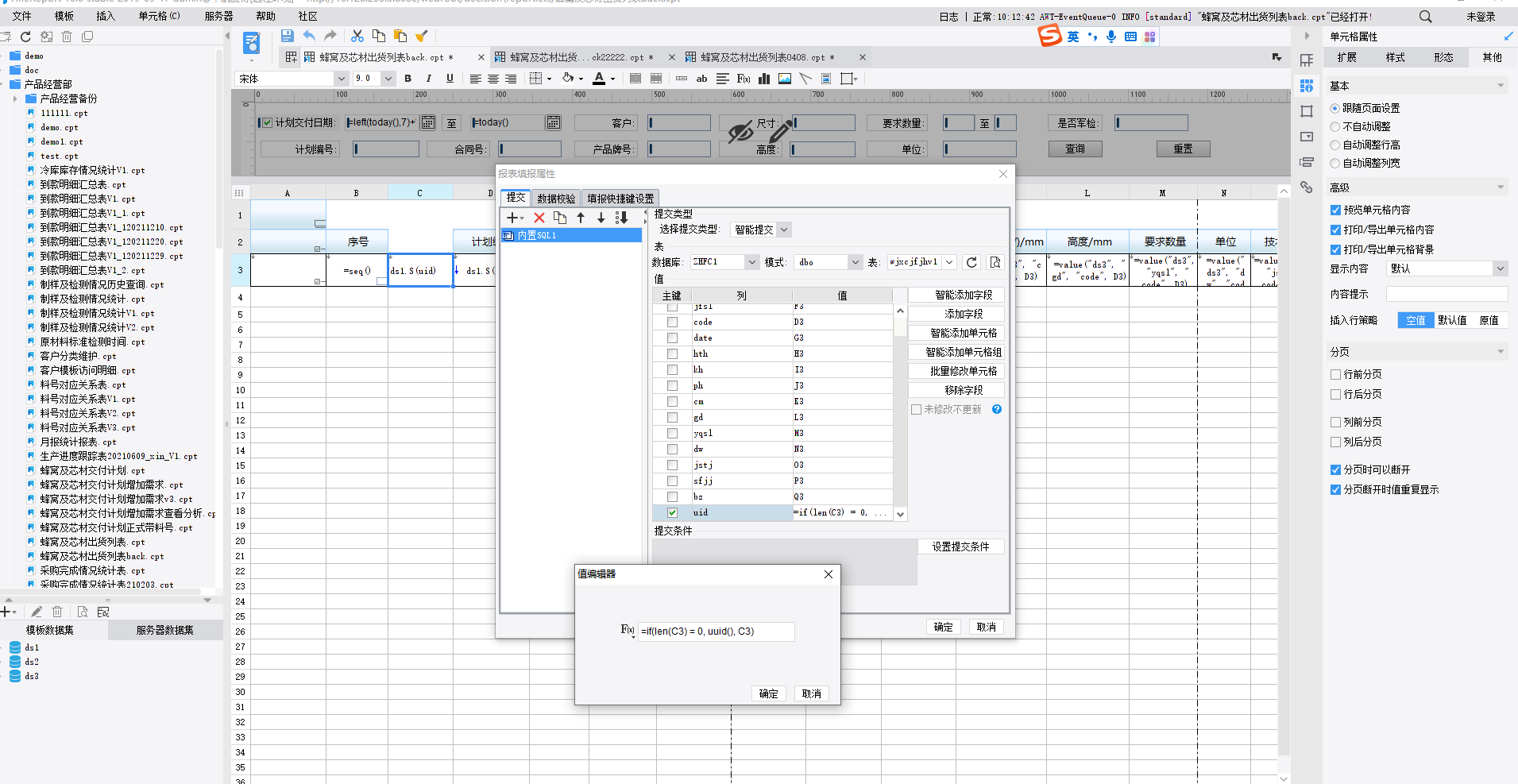Switch to 数据校验 tab
This screenshot has width=1518, height=784.
point(556,199)
